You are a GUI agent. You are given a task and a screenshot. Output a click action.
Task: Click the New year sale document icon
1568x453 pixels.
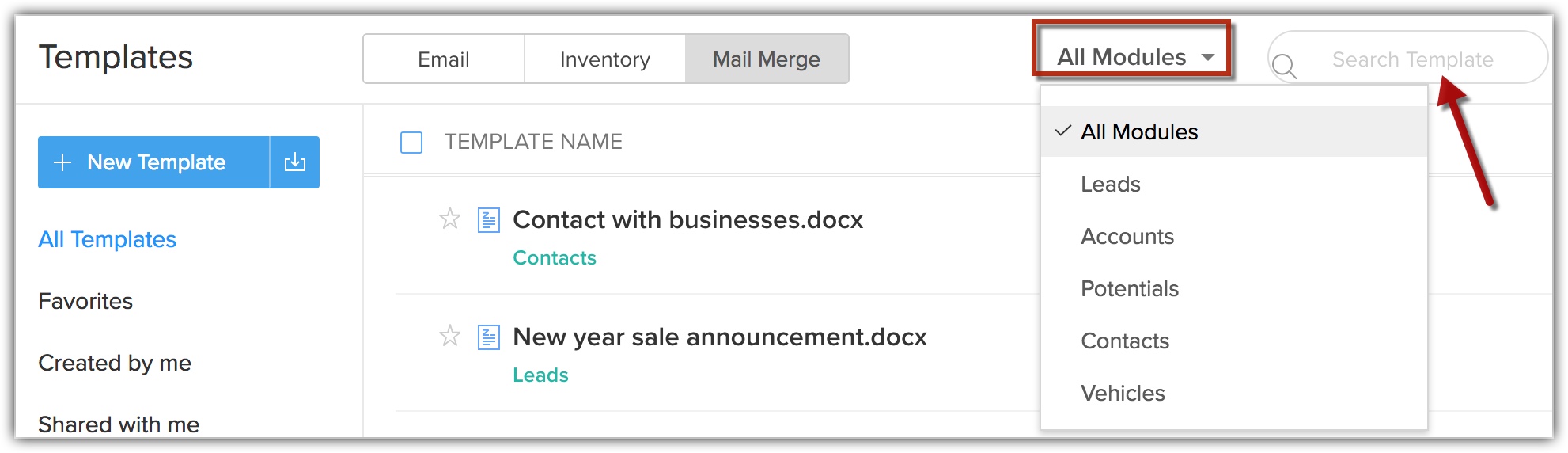click(x=489, y=337)
